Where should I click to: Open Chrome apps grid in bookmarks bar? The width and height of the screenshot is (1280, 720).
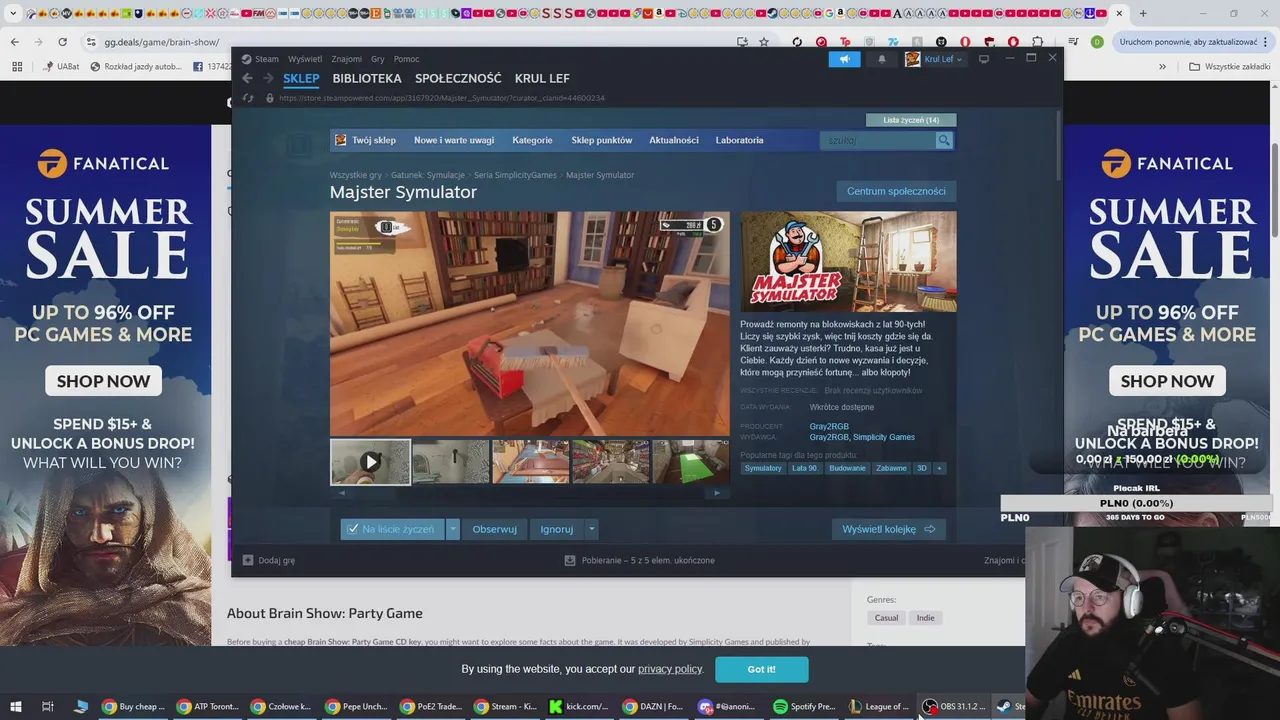pyautogui.click(x=17, y=67)
